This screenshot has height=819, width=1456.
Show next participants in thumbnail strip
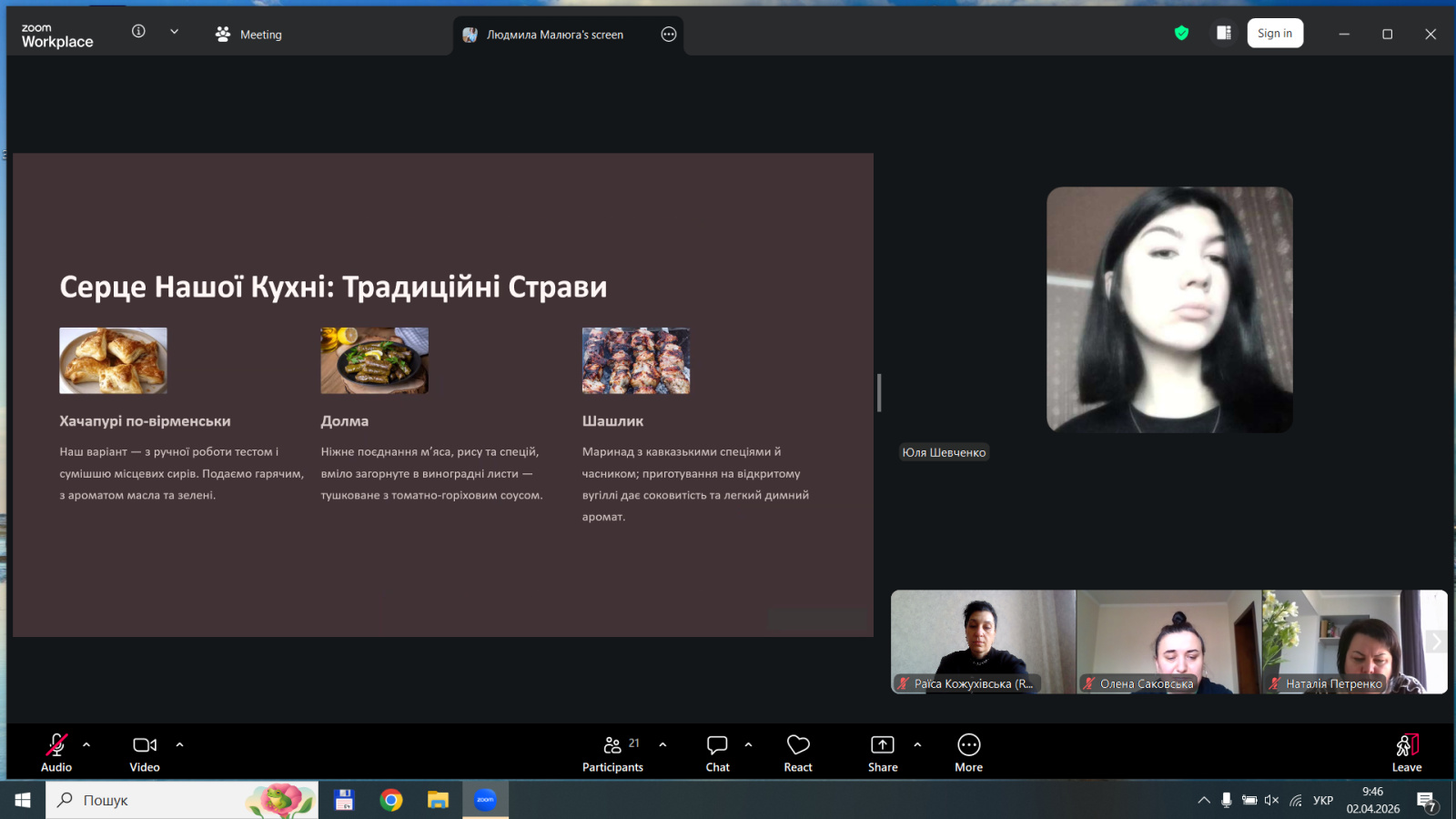click(1436, 642)
